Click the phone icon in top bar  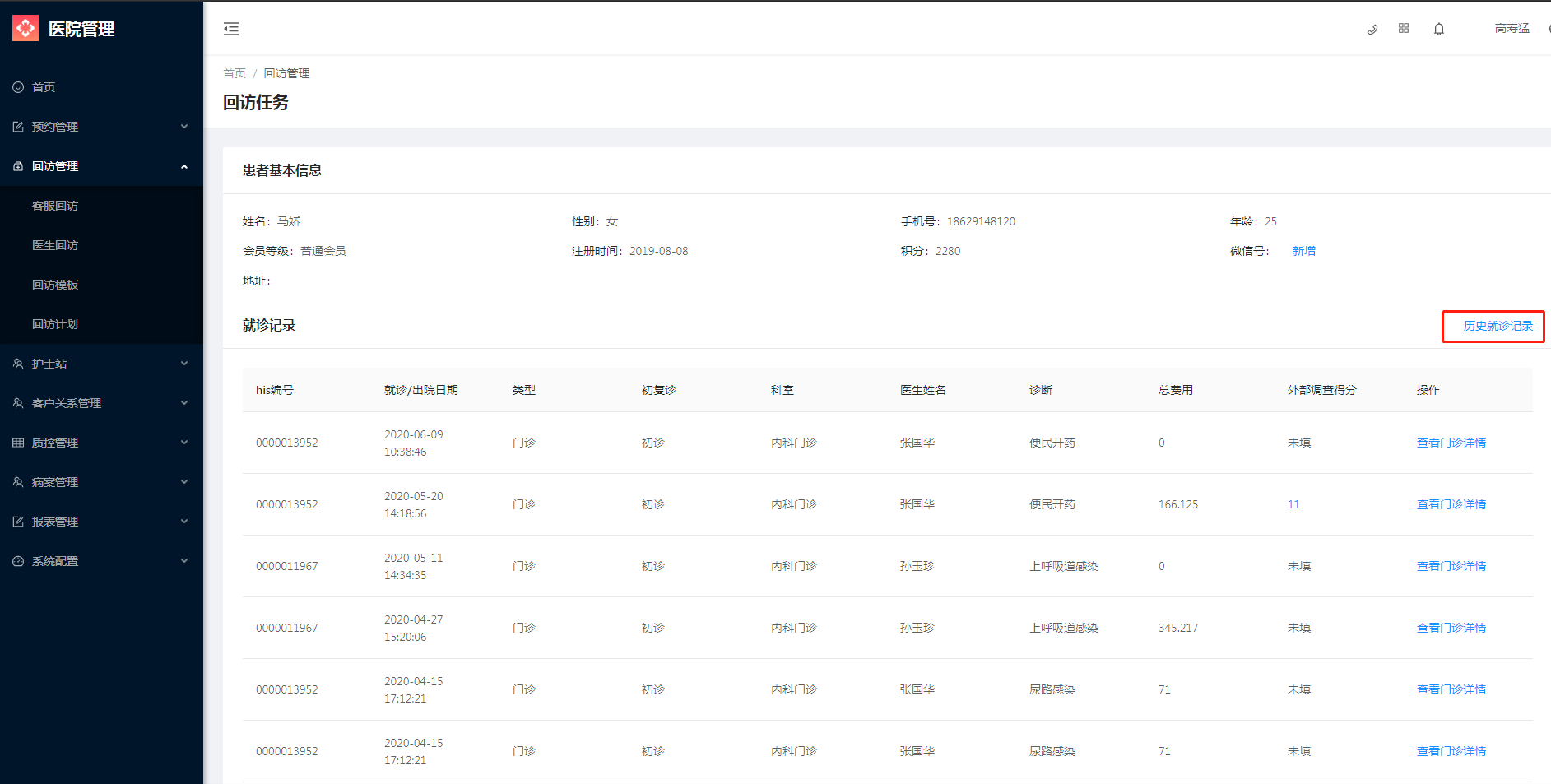click(1372, 29)
